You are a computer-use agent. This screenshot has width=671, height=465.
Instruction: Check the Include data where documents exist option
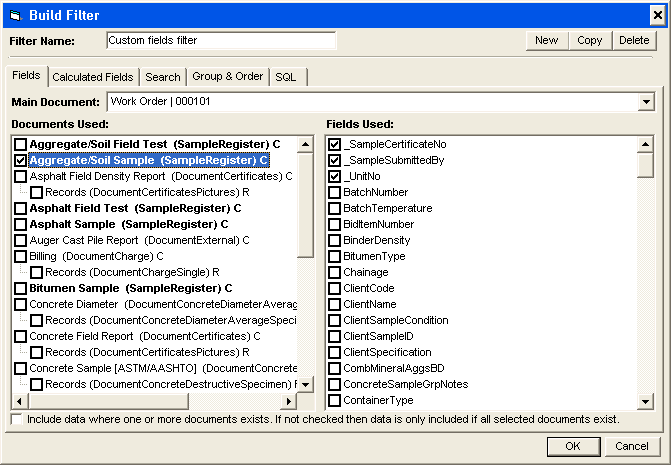coord(17,419)
